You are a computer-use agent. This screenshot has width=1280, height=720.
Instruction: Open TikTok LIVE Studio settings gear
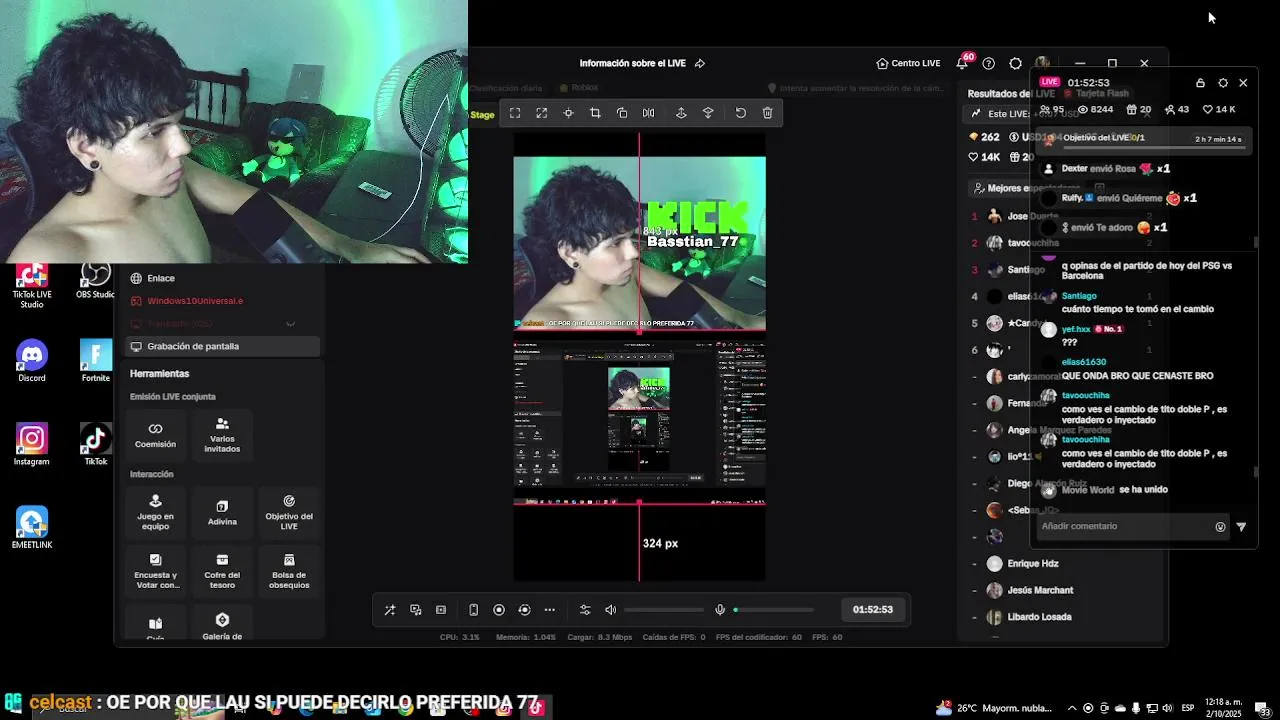pos(1015,63)
